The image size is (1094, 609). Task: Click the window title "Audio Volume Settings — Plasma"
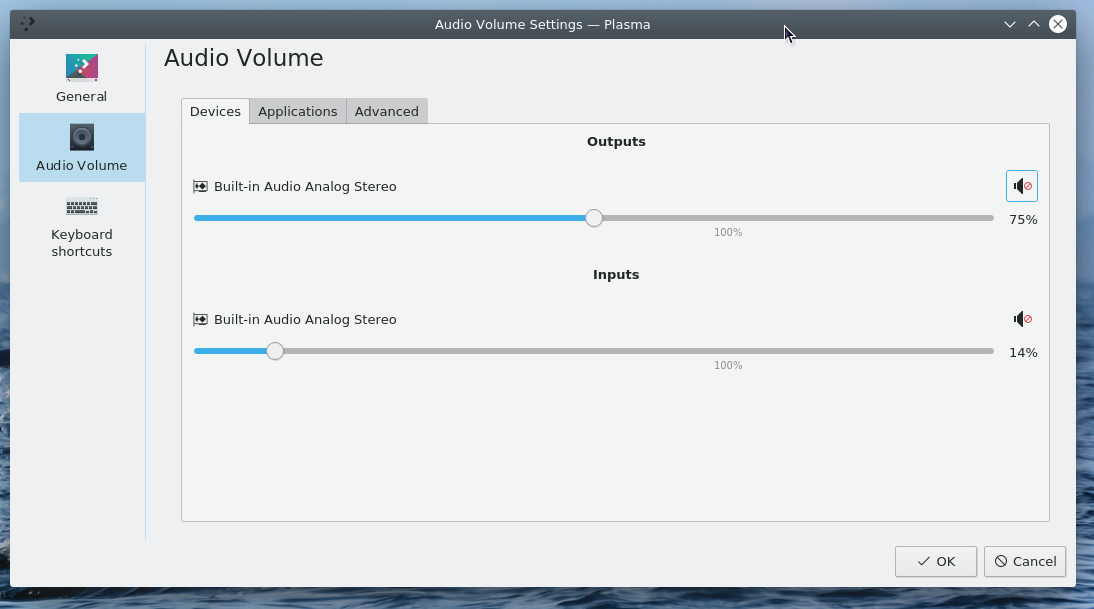click(543, 24)
